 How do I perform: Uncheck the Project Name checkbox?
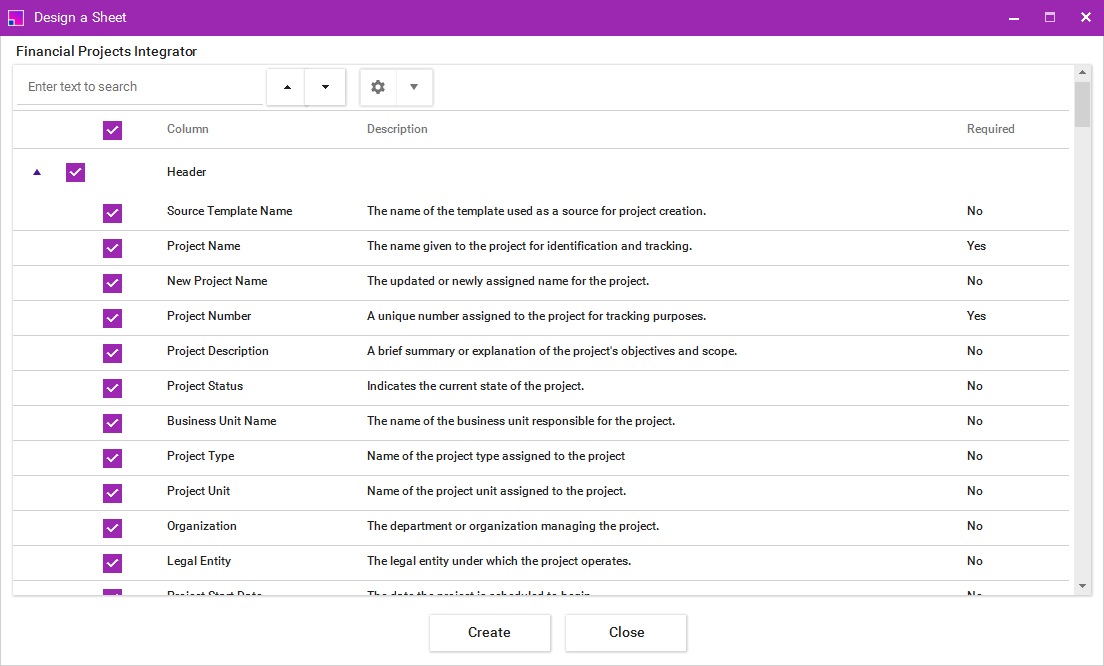113,249
